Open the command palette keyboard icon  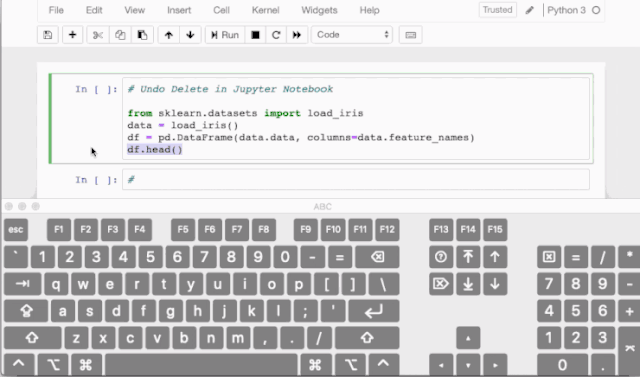pos(411,35)
